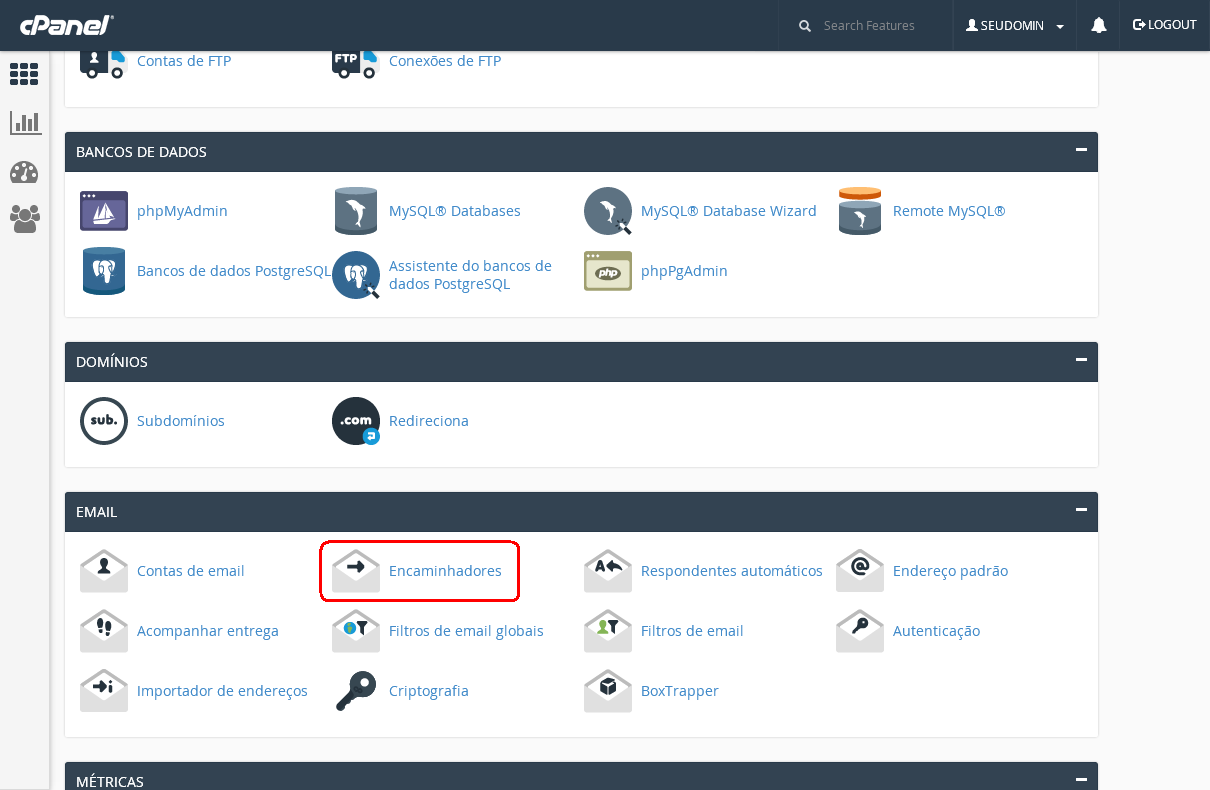
Task: Open the phpMyAdmin icon
Action: [x=104, y=211]
